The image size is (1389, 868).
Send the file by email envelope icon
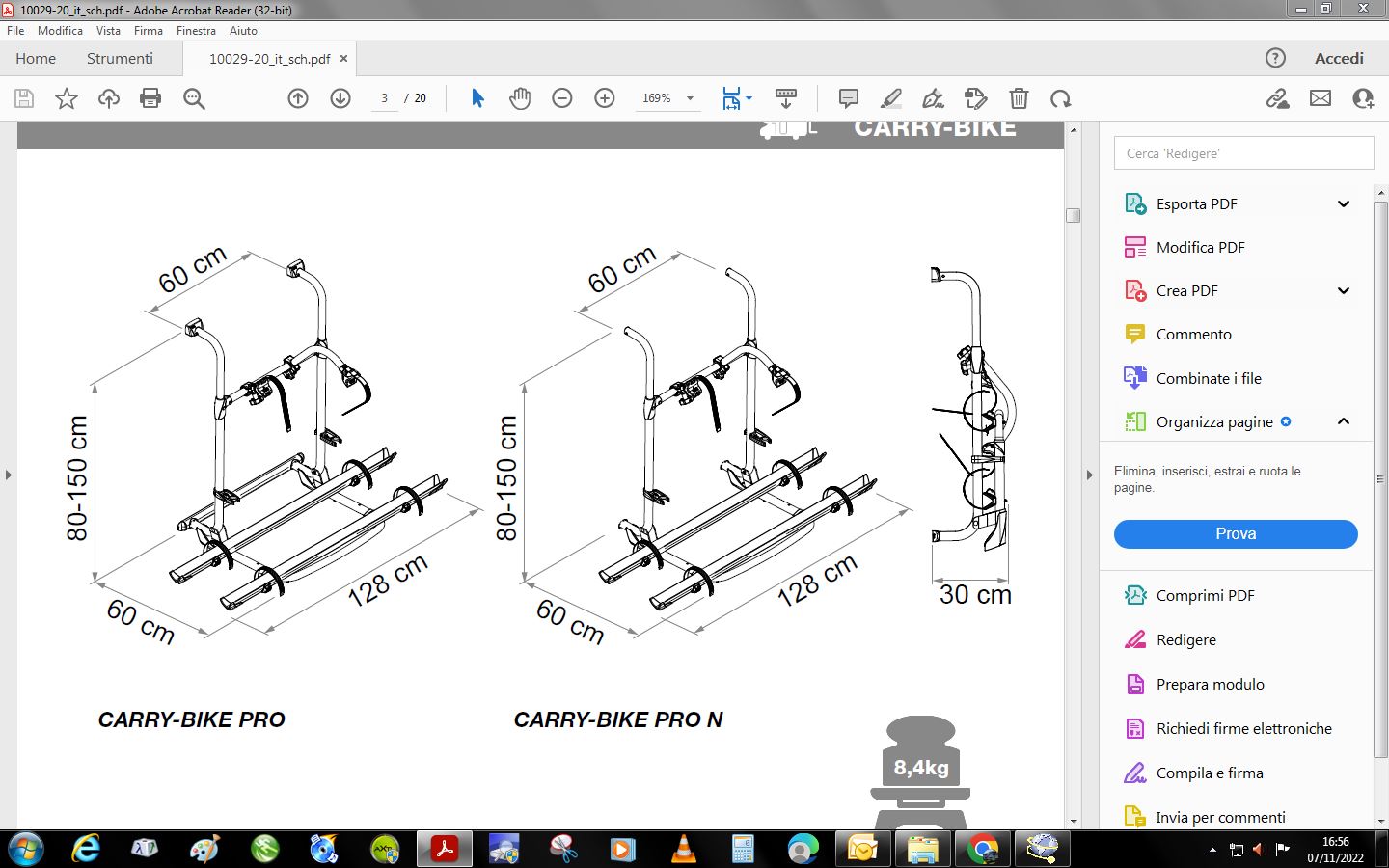pos(1321,98)
